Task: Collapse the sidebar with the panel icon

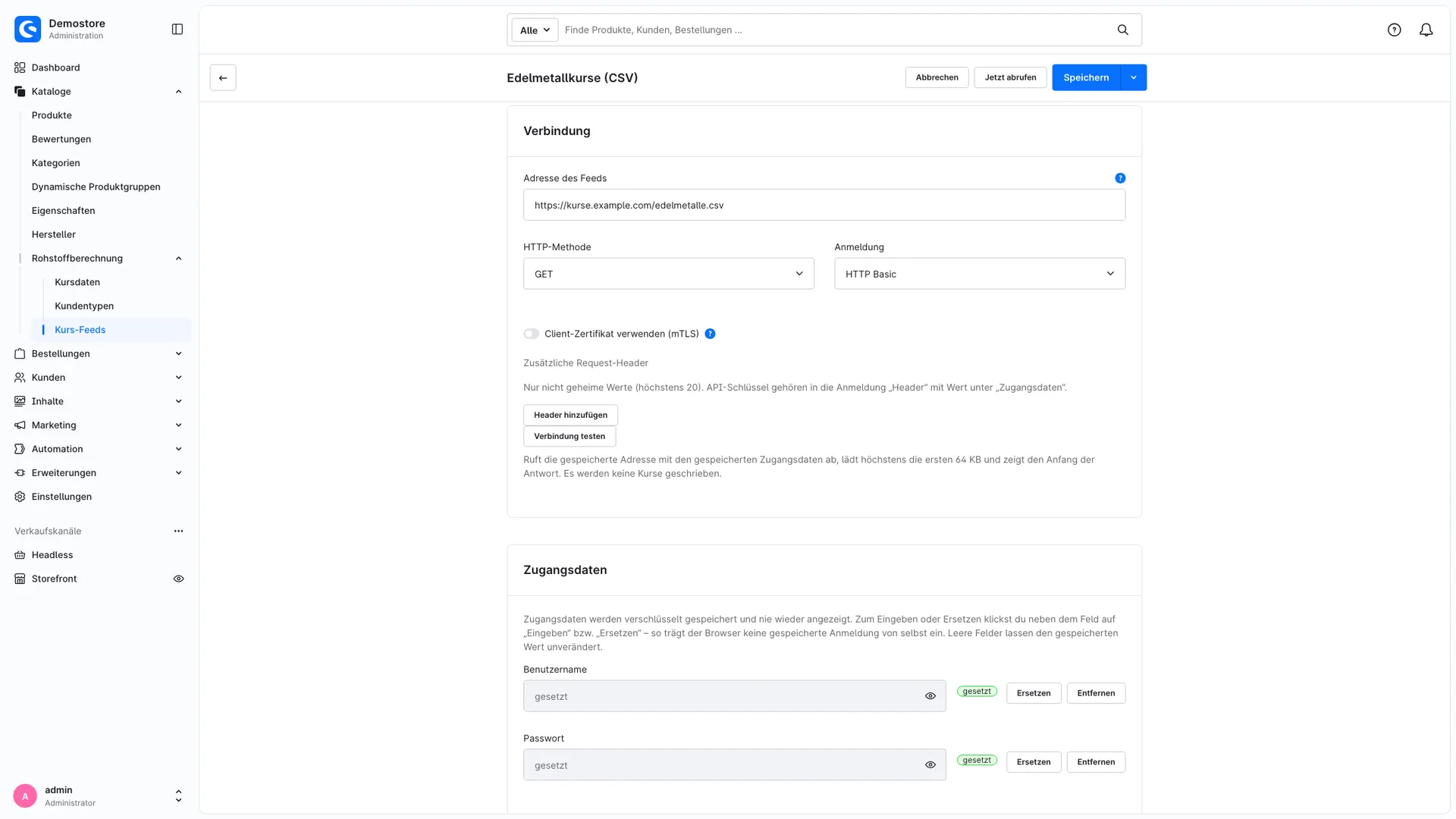Action: pyautogui.click(x=177, y=29)
